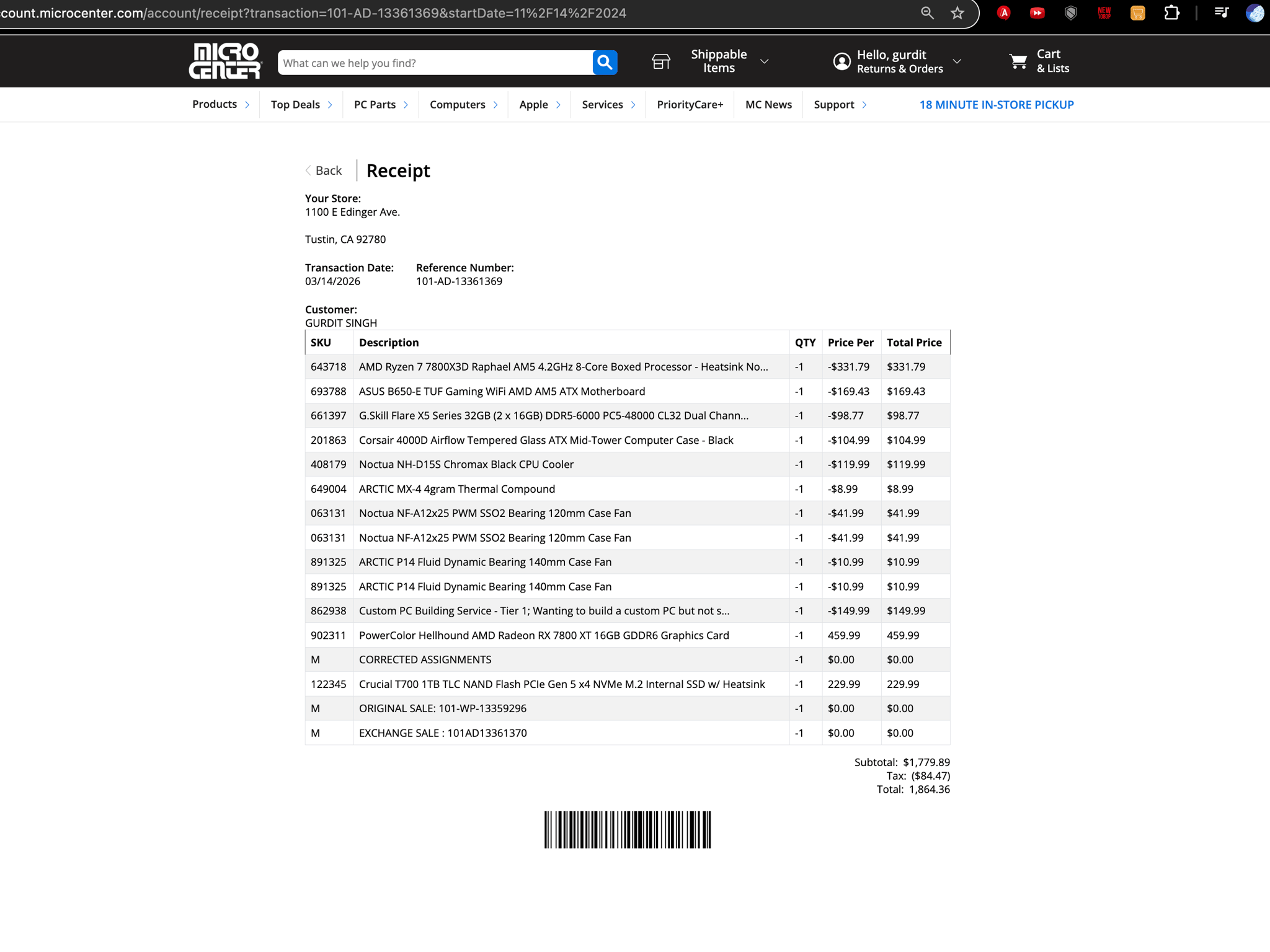Go to PriorityCare+ page

click(x=690, y=105)
